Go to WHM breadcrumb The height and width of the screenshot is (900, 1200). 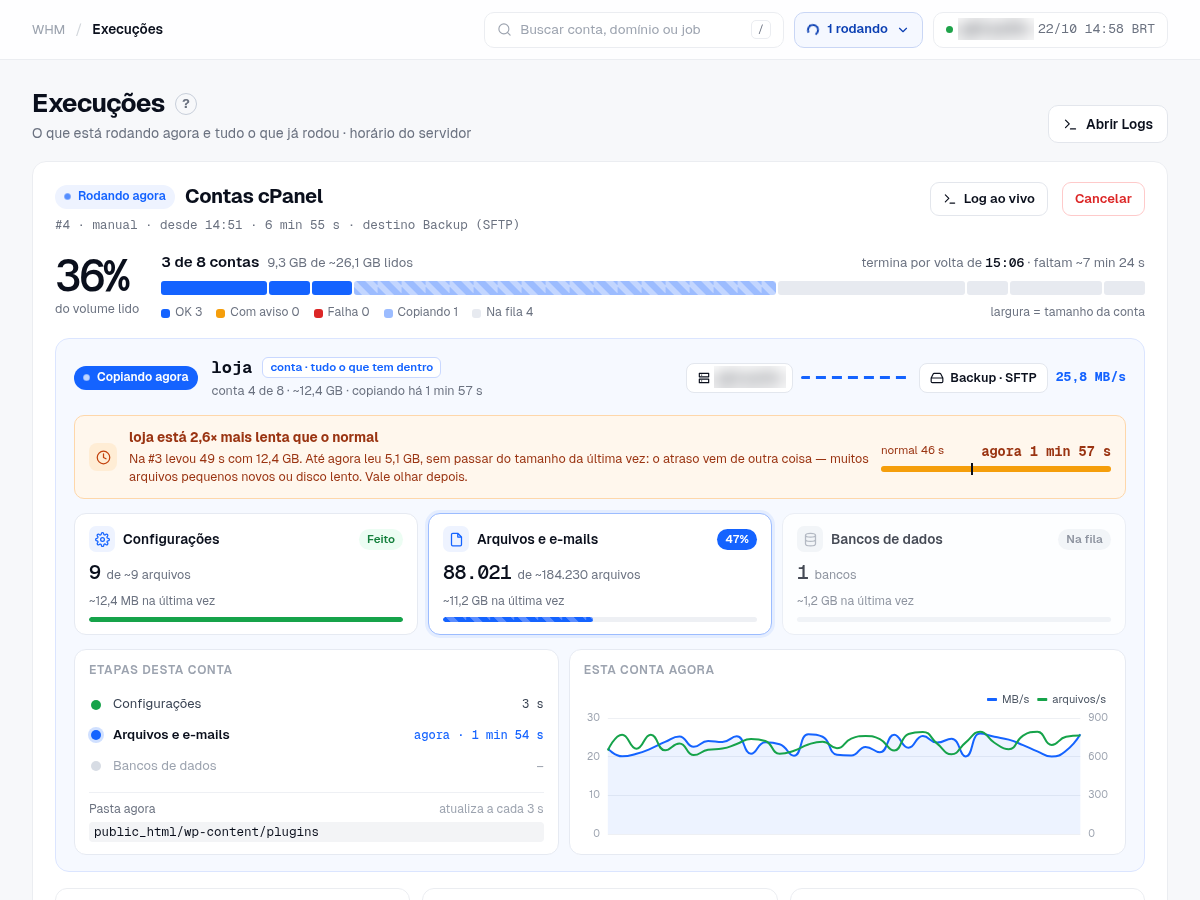click(x=48, y=30)
